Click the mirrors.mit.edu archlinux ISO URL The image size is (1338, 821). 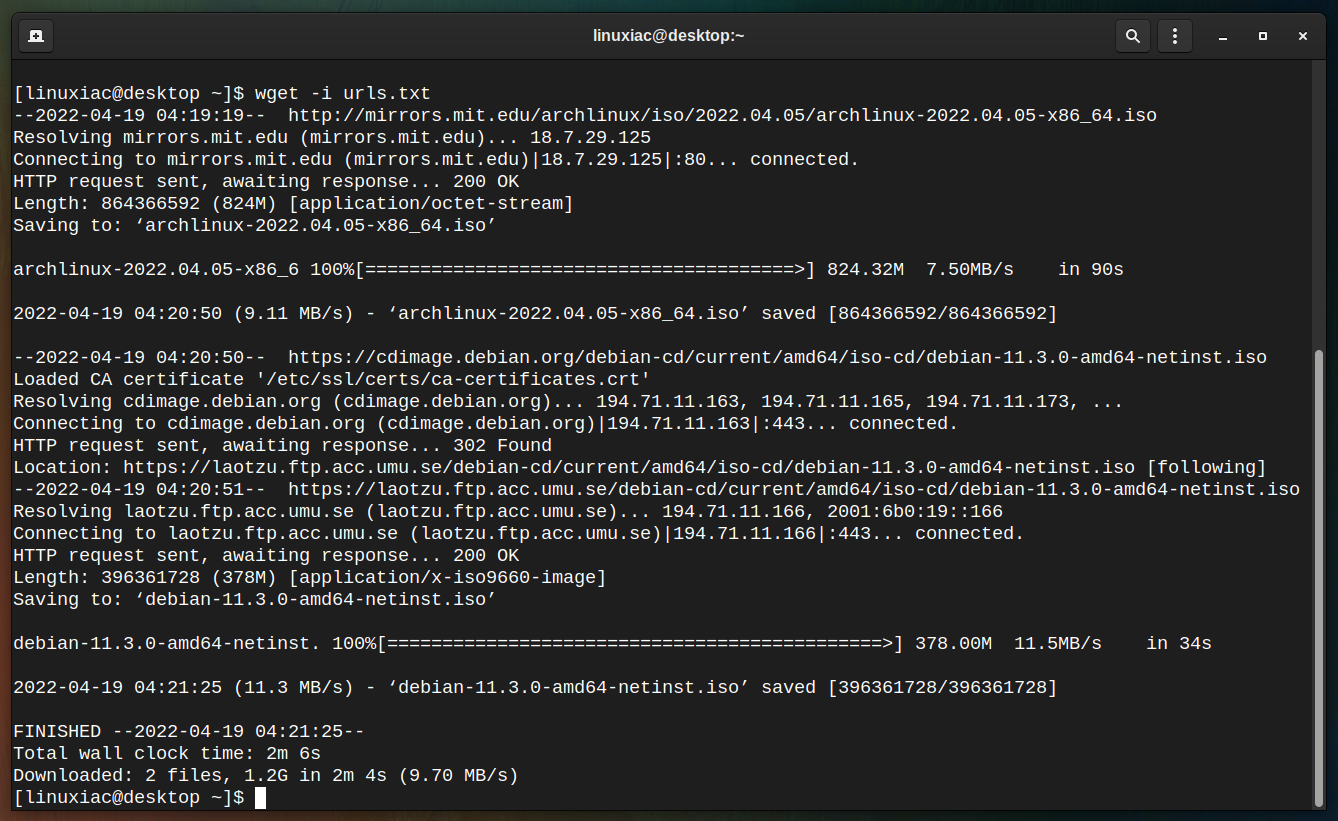[x=722, y=115]
